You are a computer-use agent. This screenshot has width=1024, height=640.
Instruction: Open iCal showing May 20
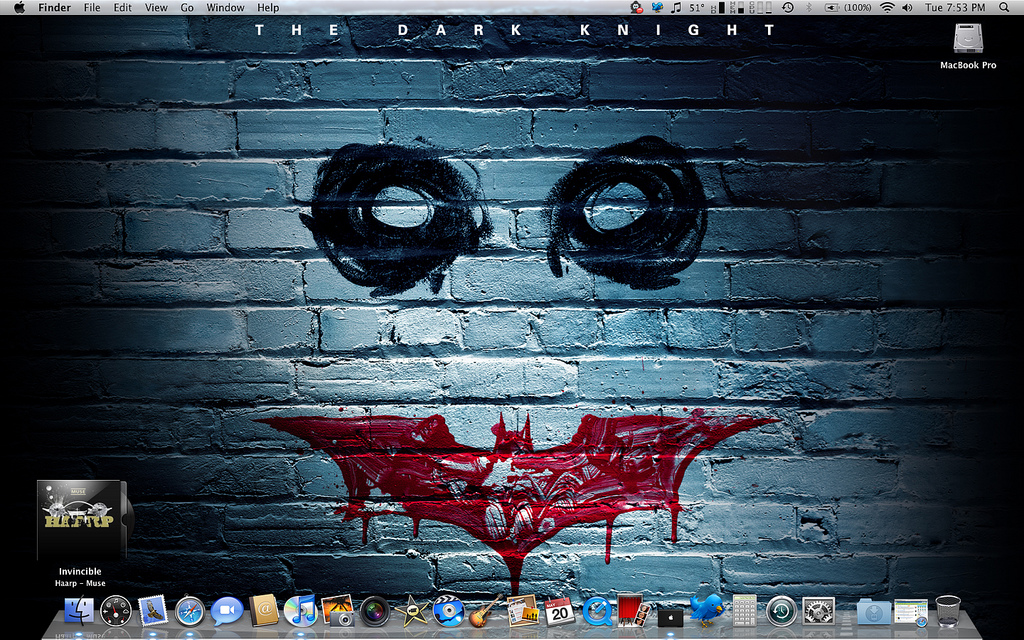pos(560,611)
